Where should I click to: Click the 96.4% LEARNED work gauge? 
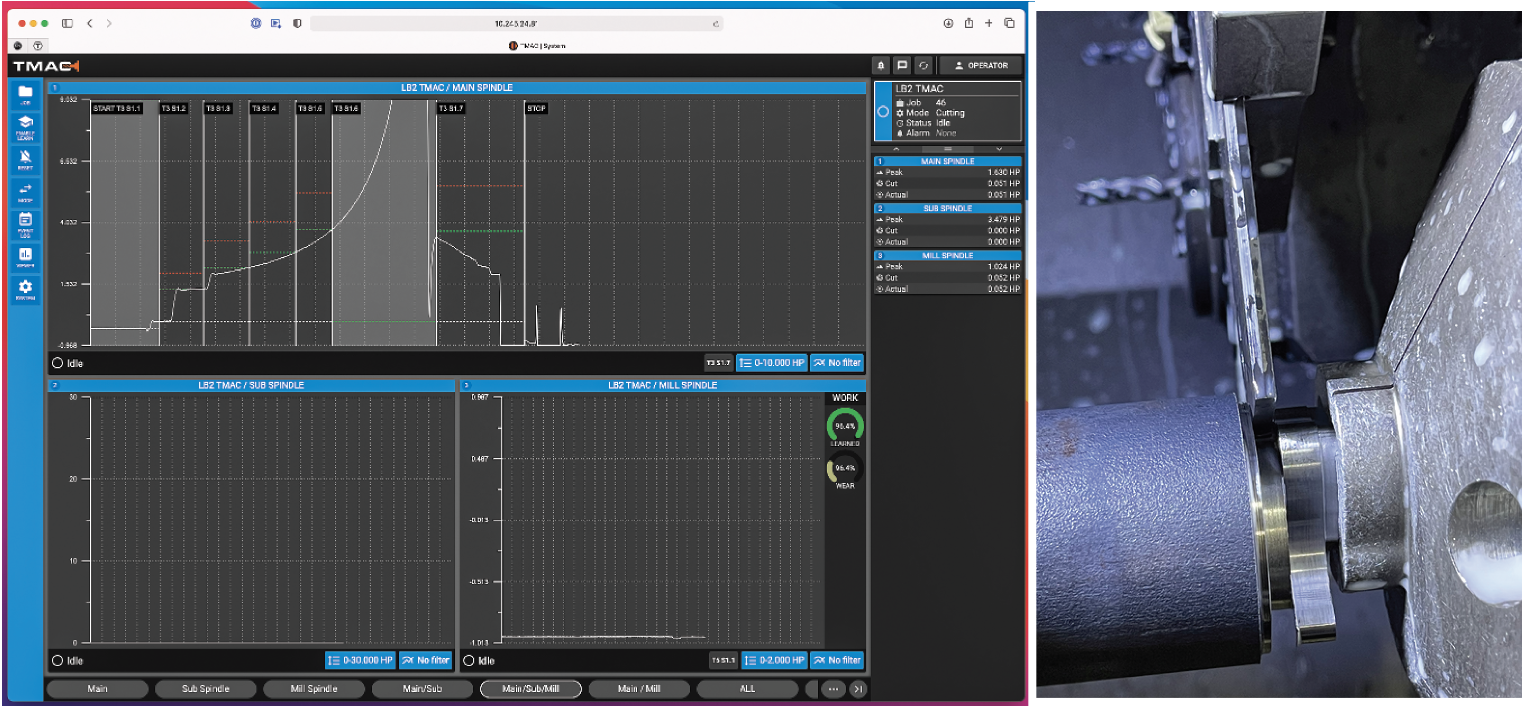(845, 424)
